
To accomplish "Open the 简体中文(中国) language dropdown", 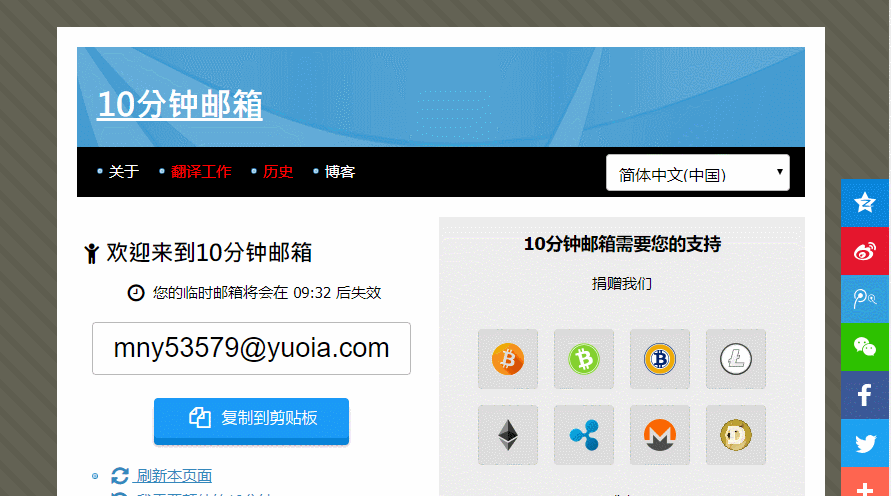I will tap(698, 173).
